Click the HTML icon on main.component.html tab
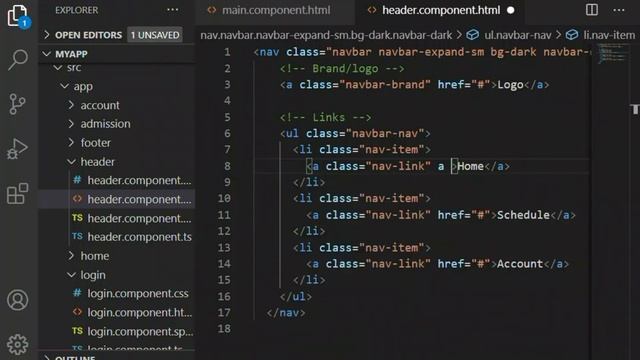The height and width of the screenshot is (360, 640). click(211, 10)
